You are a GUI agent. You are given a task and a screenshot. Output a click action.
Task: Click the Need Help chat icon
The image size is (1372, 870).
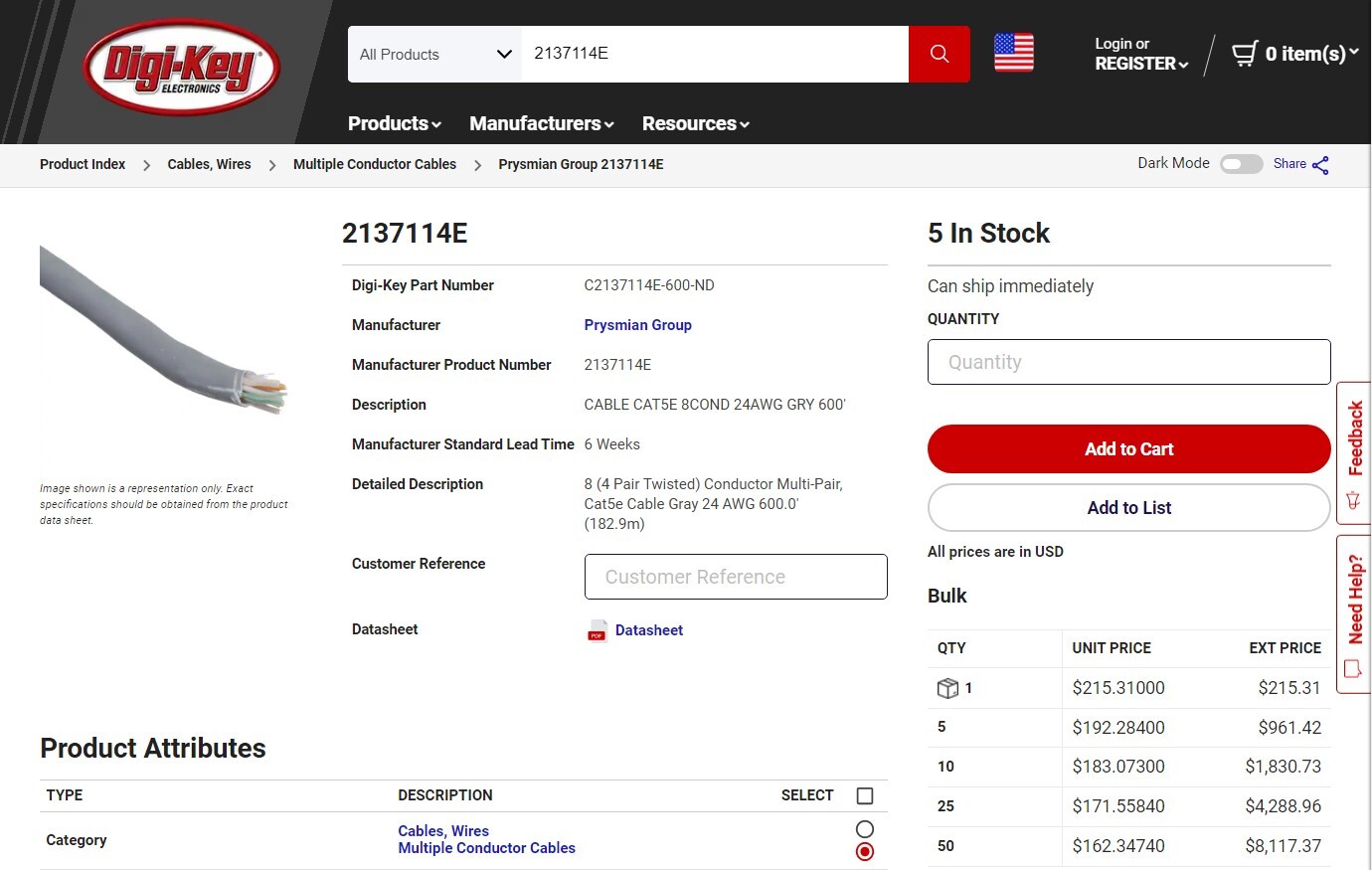tap(1353, 668)
